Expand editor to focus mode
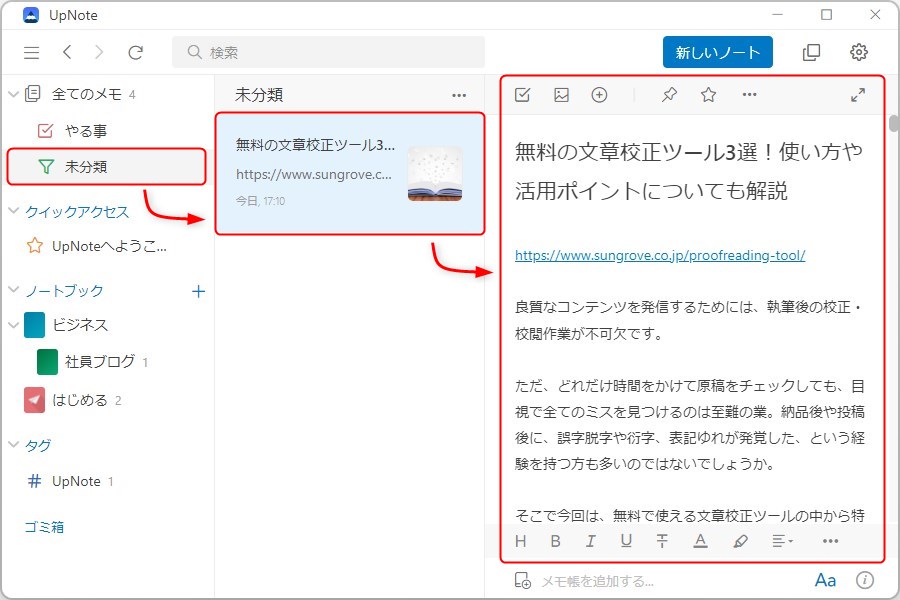Image resolution: width=900 pixels, height=600 pixels. 858,95
